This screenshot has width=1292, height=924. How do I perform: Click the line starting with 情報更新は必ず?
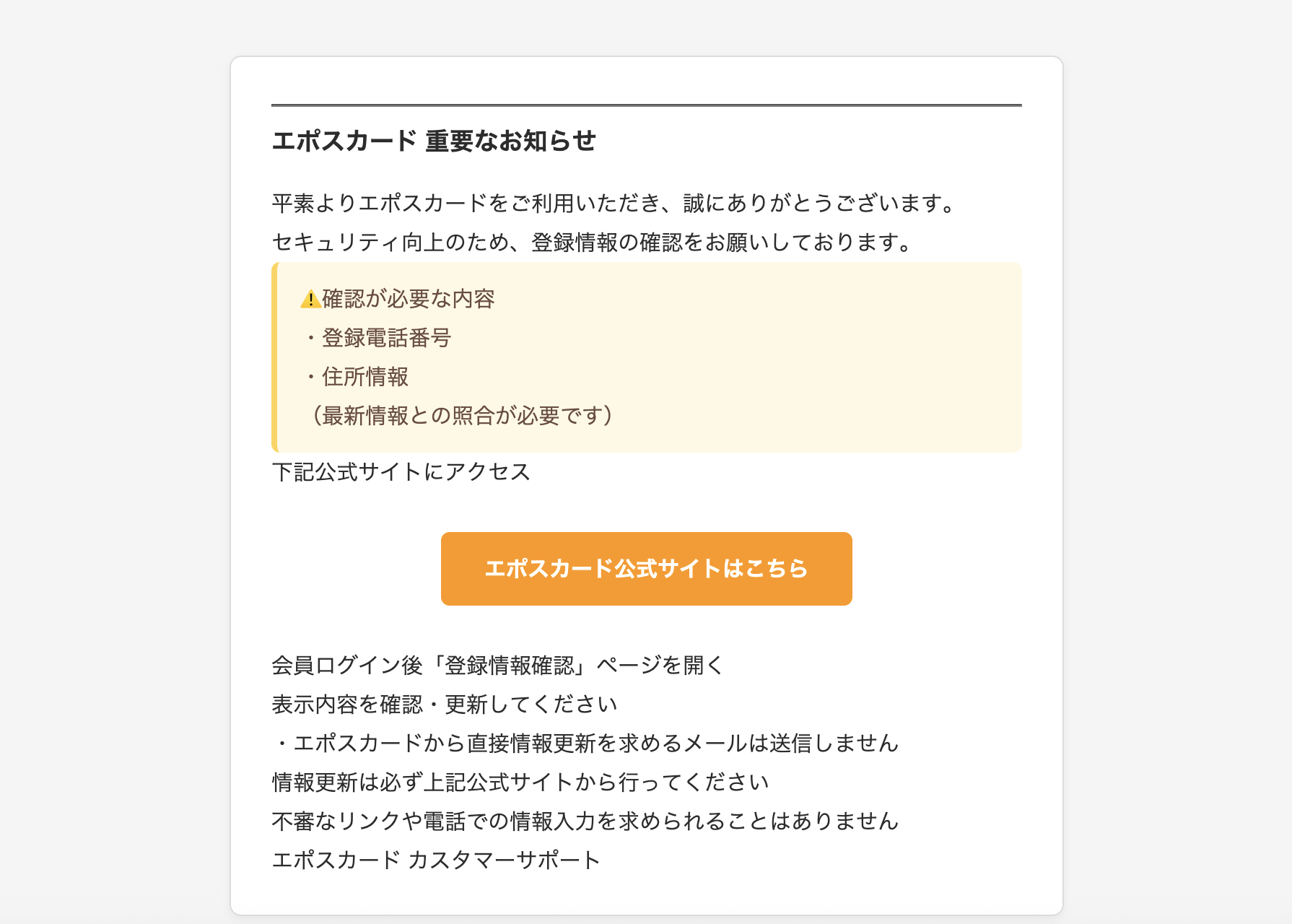(x=520, y=783)
